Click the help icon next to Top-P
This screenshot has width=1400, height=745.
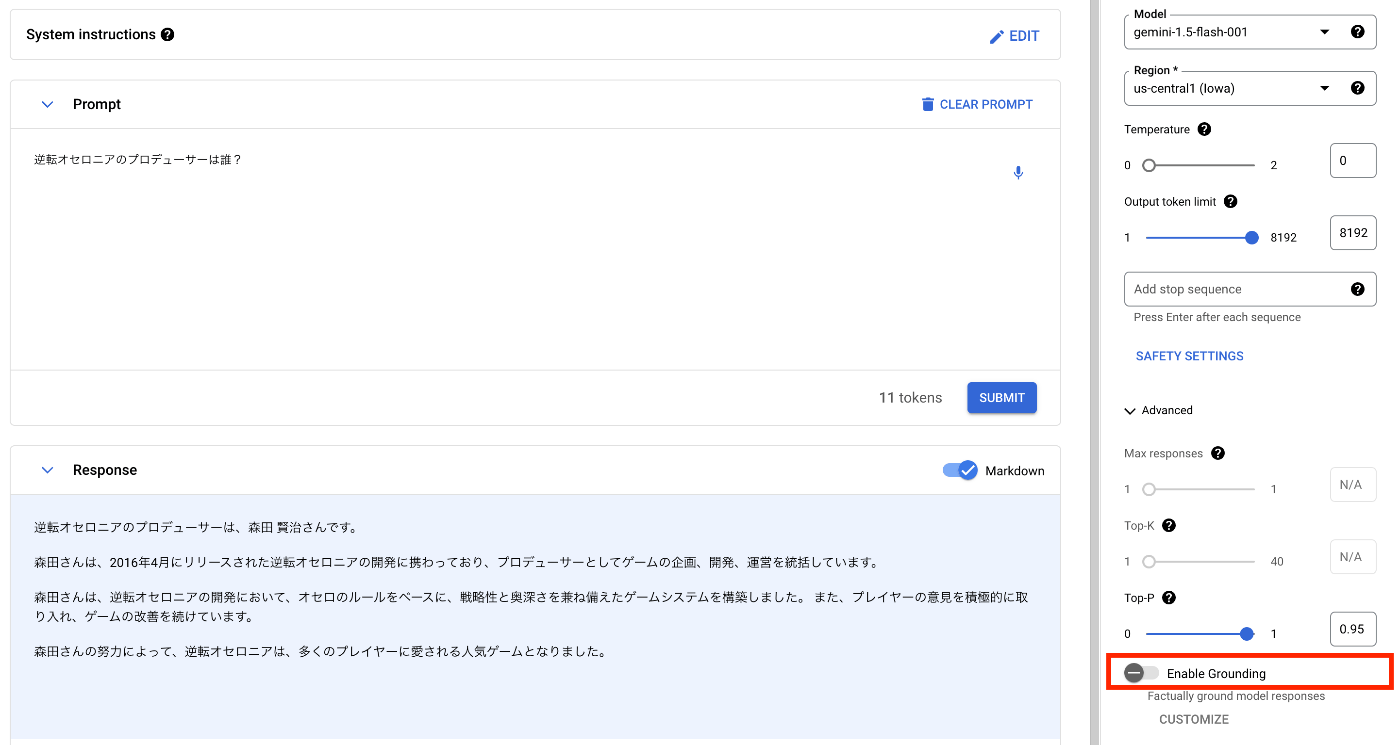(1168, 598)
